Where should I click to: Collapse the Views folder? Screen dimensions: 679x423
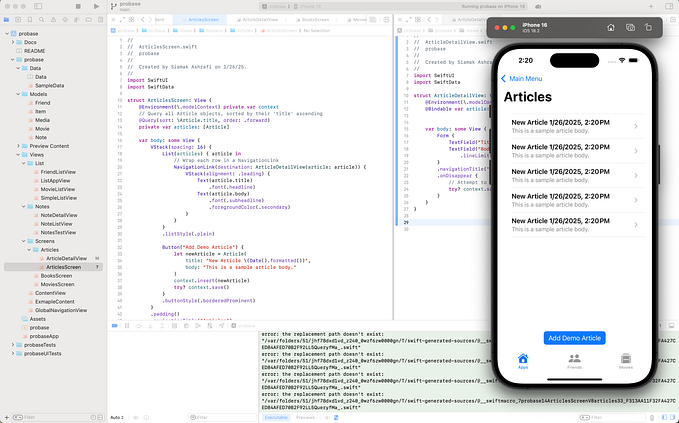pyautogui.click(x=18, y=155)
